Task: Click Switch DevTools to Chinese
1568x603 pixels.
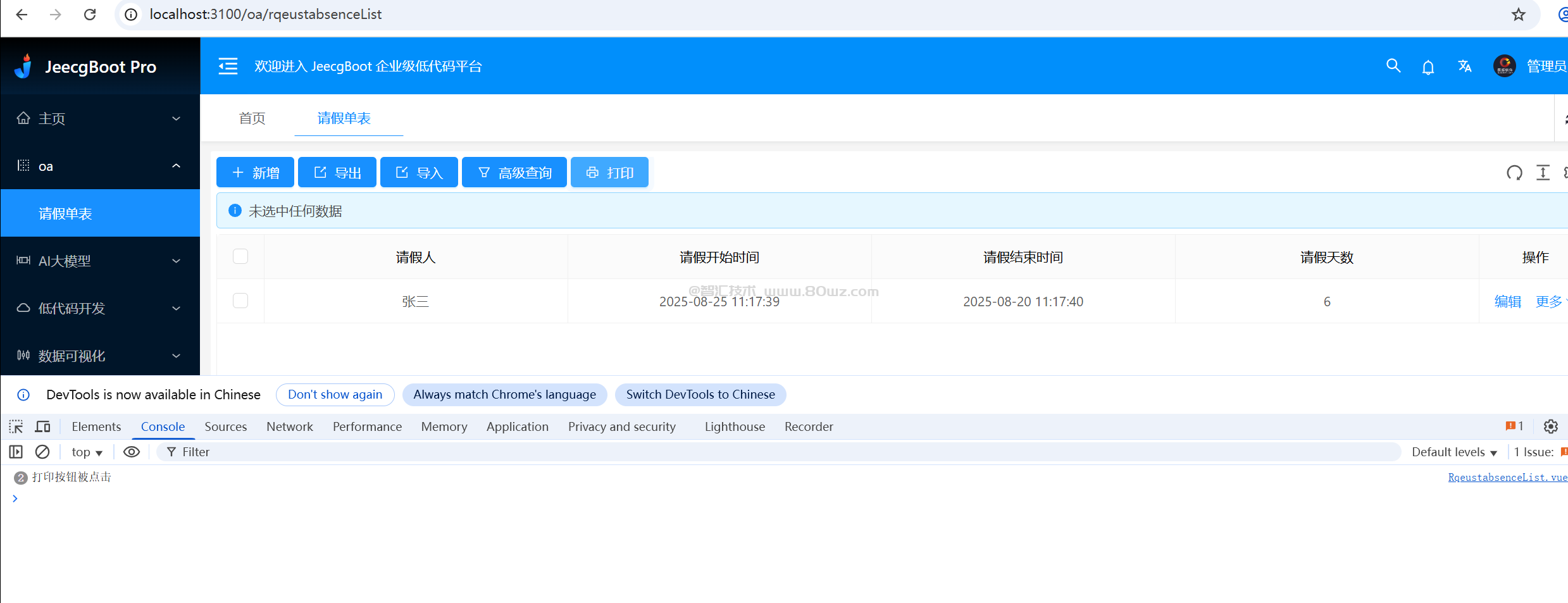Action: point(700,394)
